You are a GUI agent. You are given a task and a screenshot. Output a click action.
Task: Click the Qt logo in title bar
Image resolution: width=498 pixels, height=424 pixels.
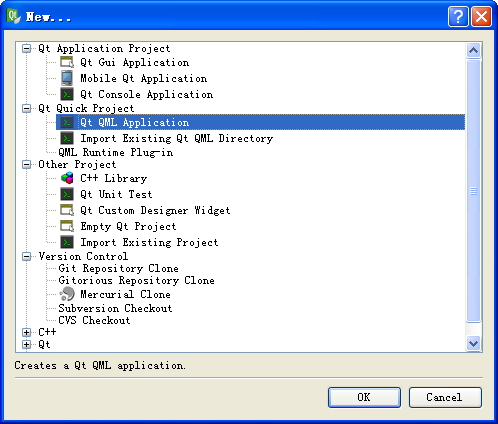[14, 16]
